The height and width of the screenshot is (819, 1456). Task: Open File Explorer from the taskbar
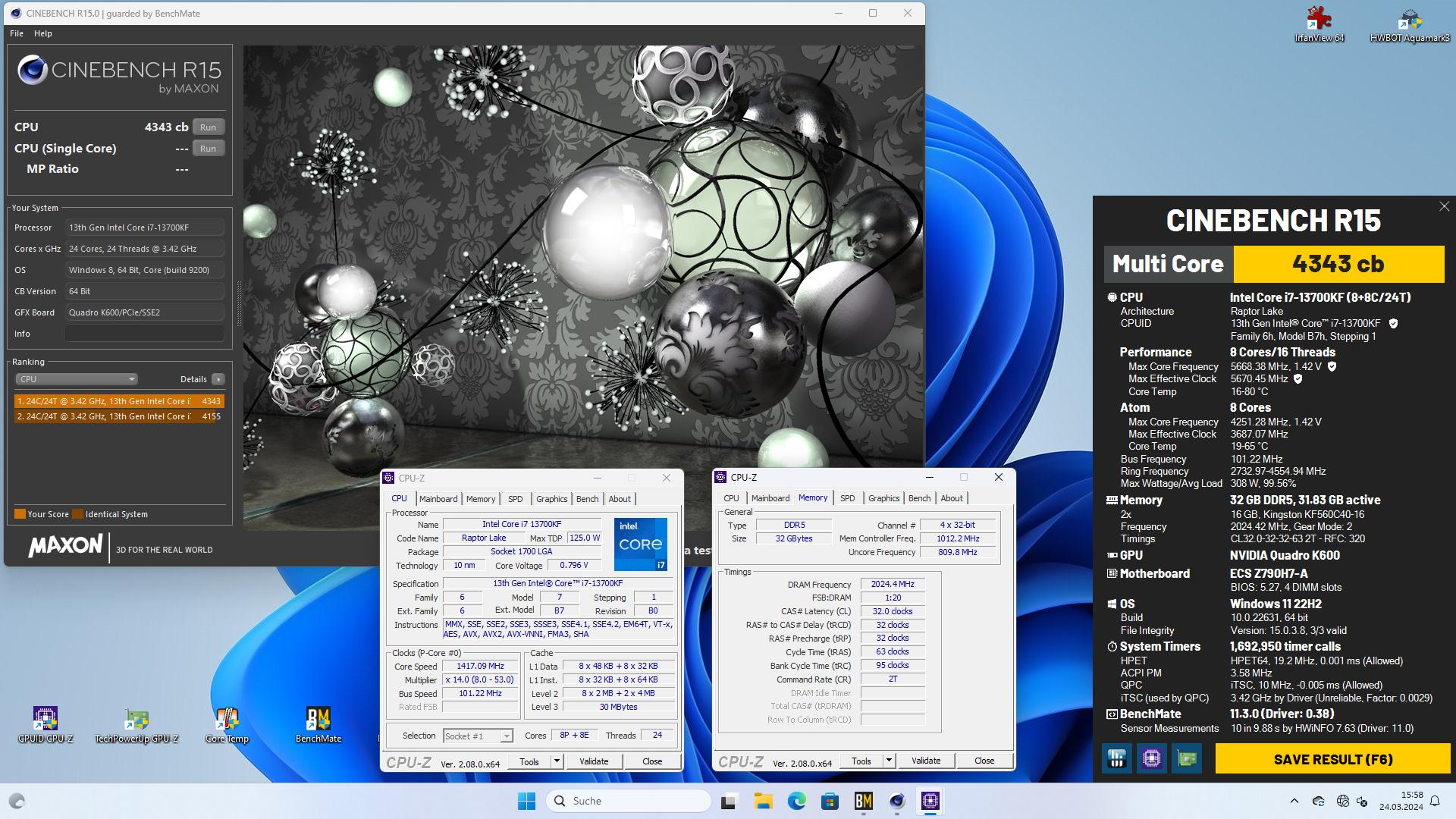763,801
